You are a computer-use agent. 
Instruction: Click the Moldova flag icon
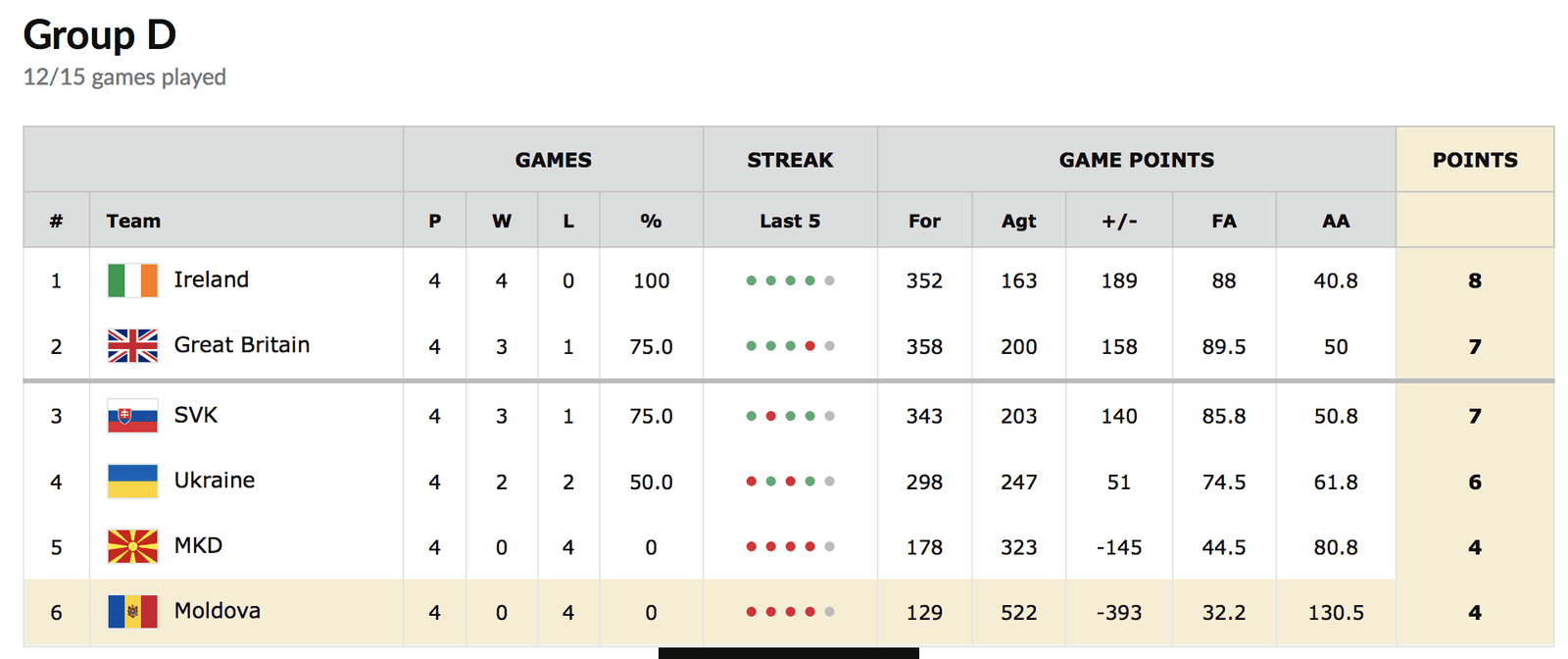click(x=132, y=612)
